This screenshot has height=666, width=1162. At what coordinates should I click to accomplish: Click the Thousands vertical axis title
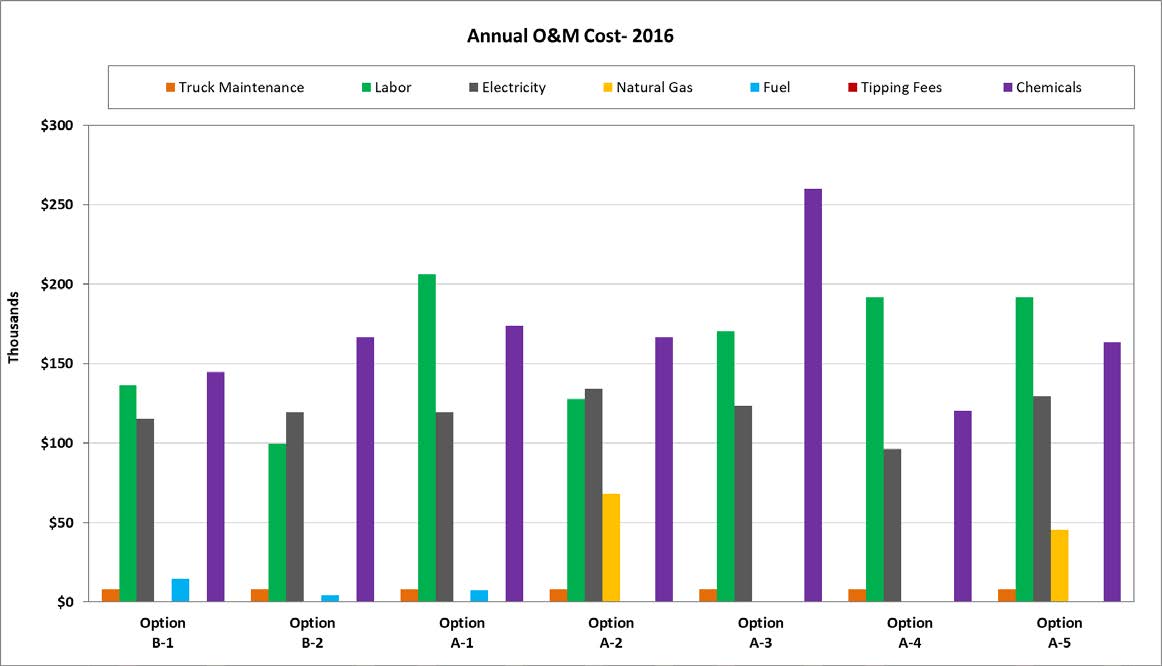point(14,328)
